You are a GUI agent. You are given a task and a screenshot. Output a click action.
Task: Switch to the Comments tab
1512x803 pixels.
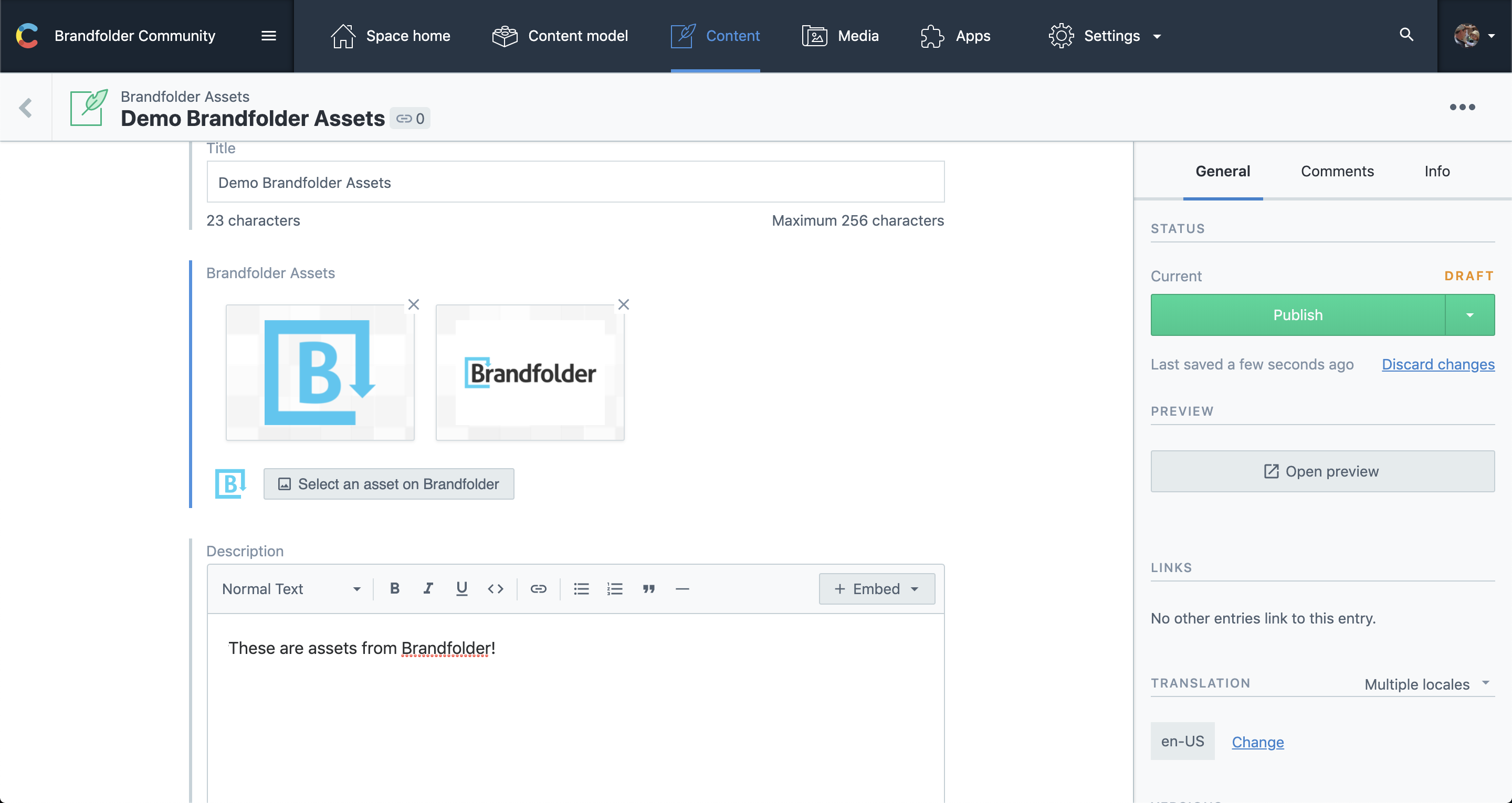pos(1337,172)
